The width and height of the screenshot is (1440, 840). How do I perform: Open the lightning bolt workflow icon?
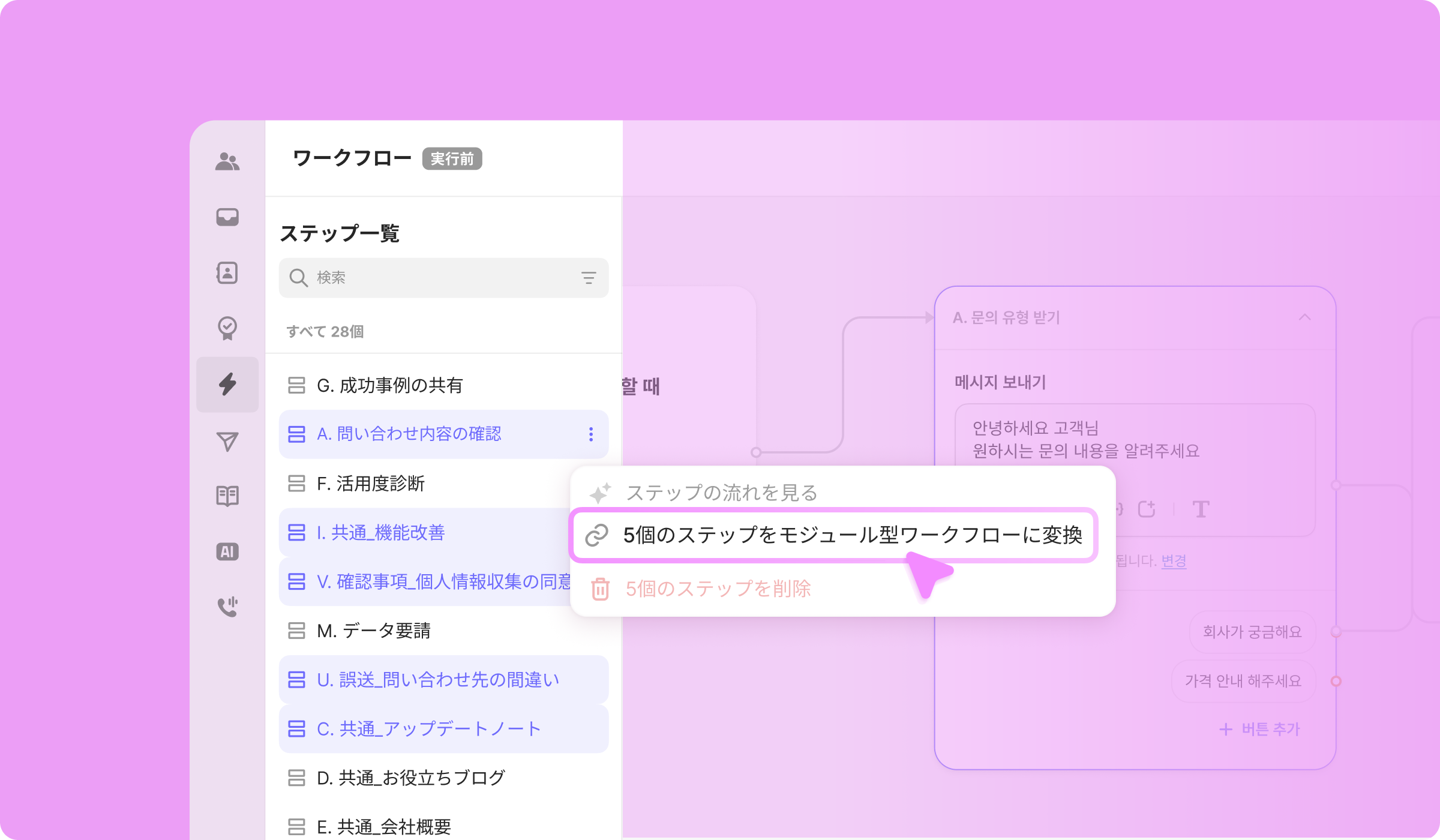227,384
